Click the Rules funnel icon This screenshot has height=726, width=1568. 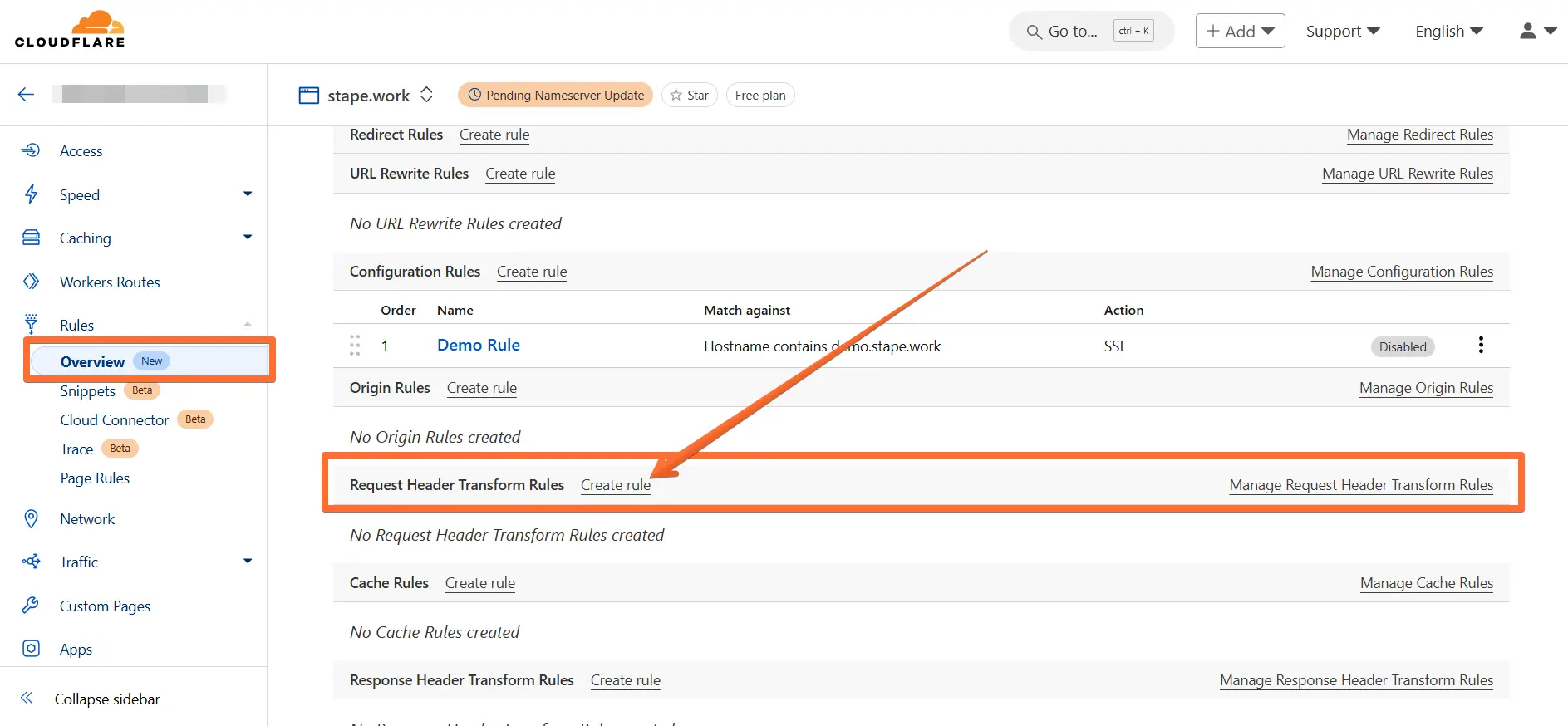[x=31, y=324]
